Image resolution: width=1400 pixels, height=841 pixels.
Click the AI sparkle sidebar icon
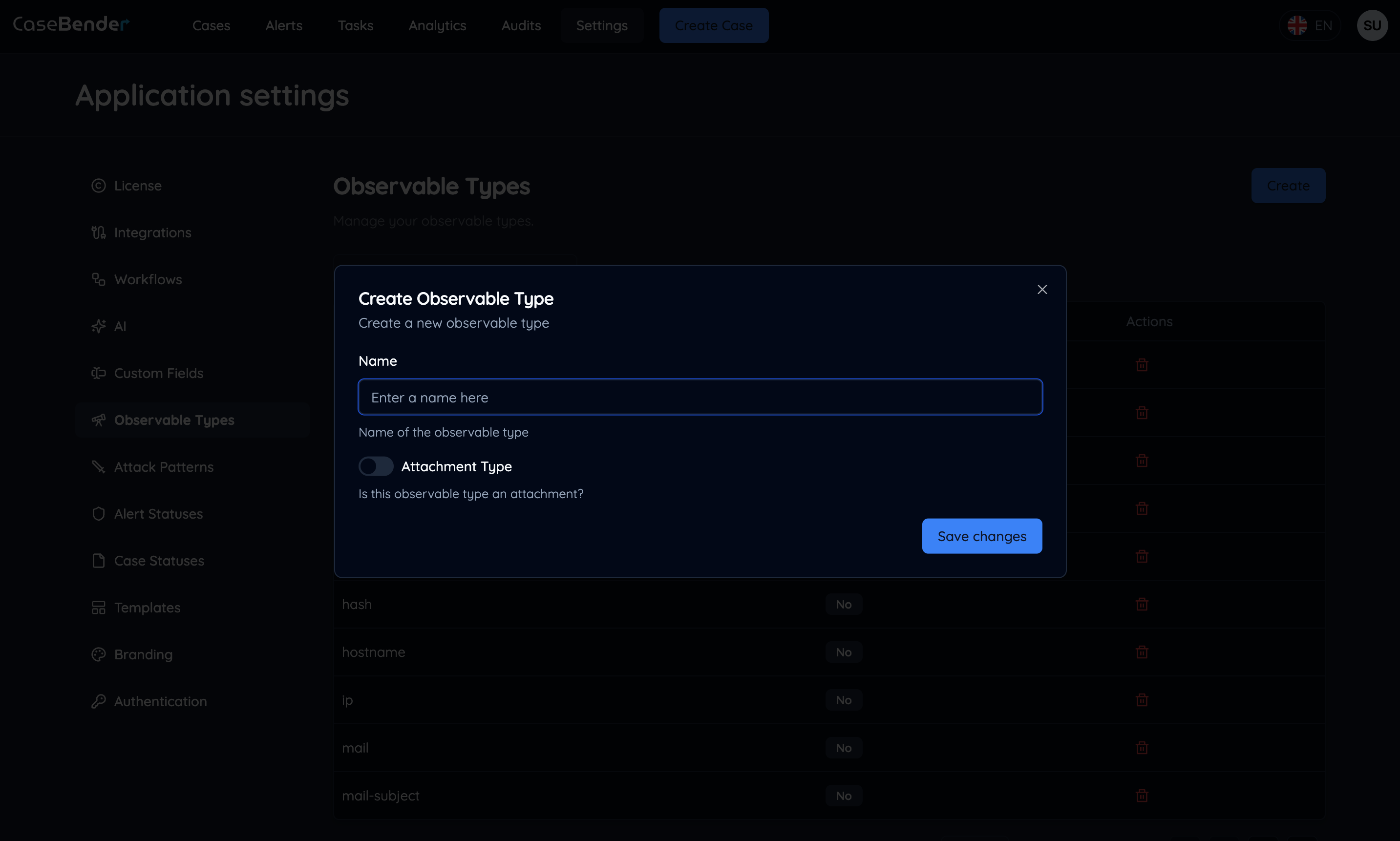99,326
